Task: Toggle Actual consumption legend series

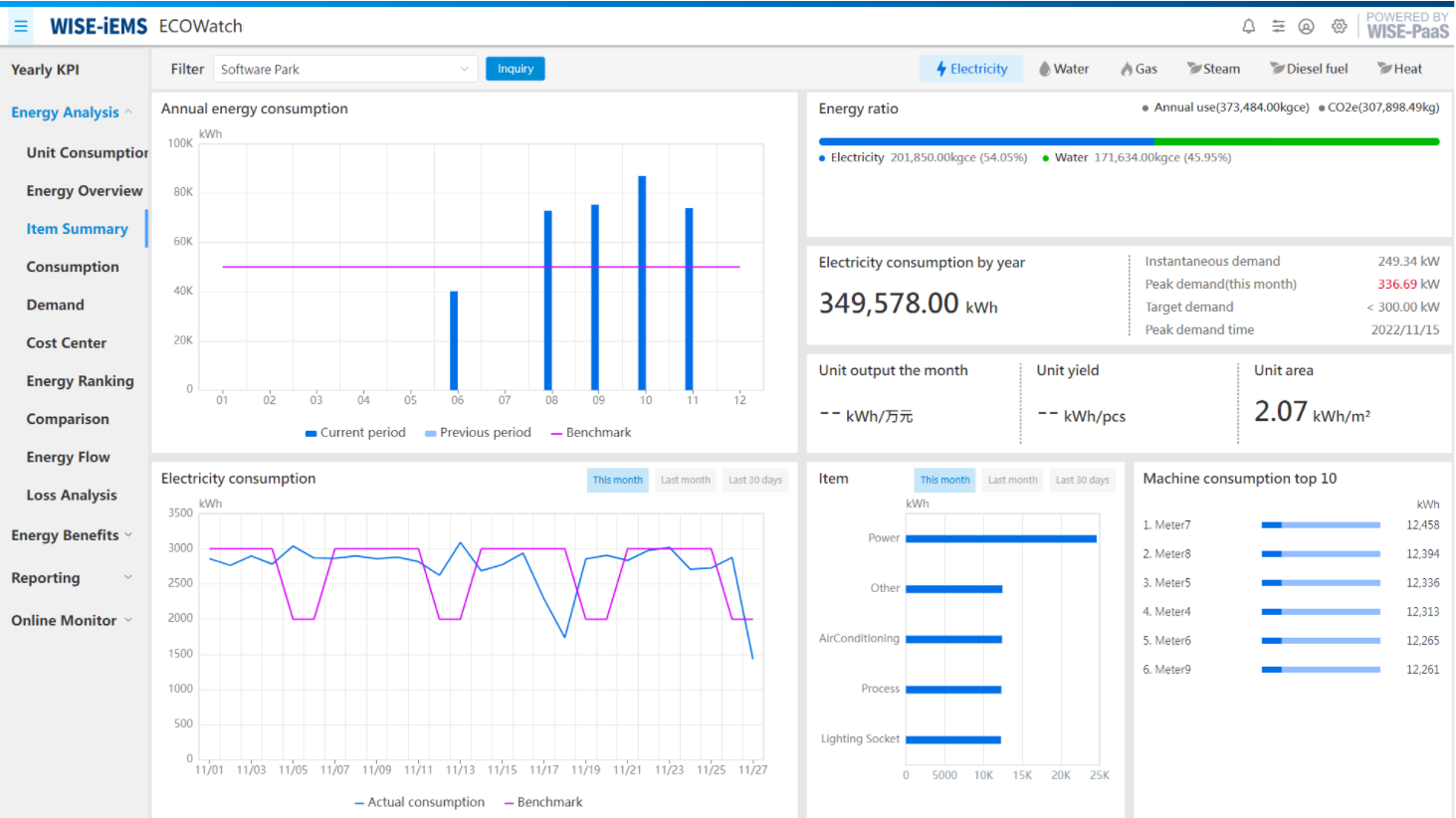Action: (x=419, y=802)
